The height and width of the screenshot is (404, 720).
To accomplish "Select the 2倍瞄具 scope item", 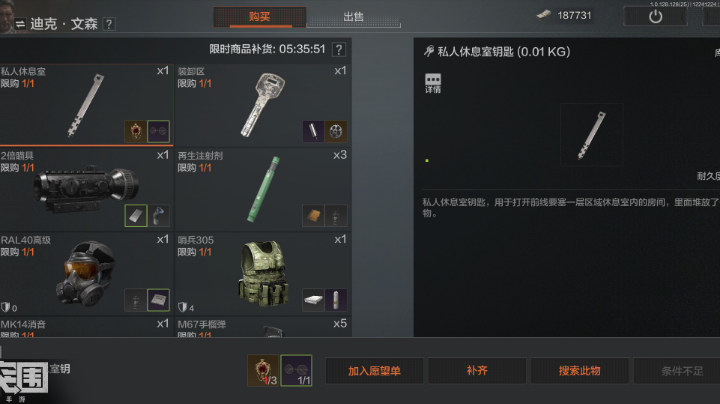I will tap(86, 189).
